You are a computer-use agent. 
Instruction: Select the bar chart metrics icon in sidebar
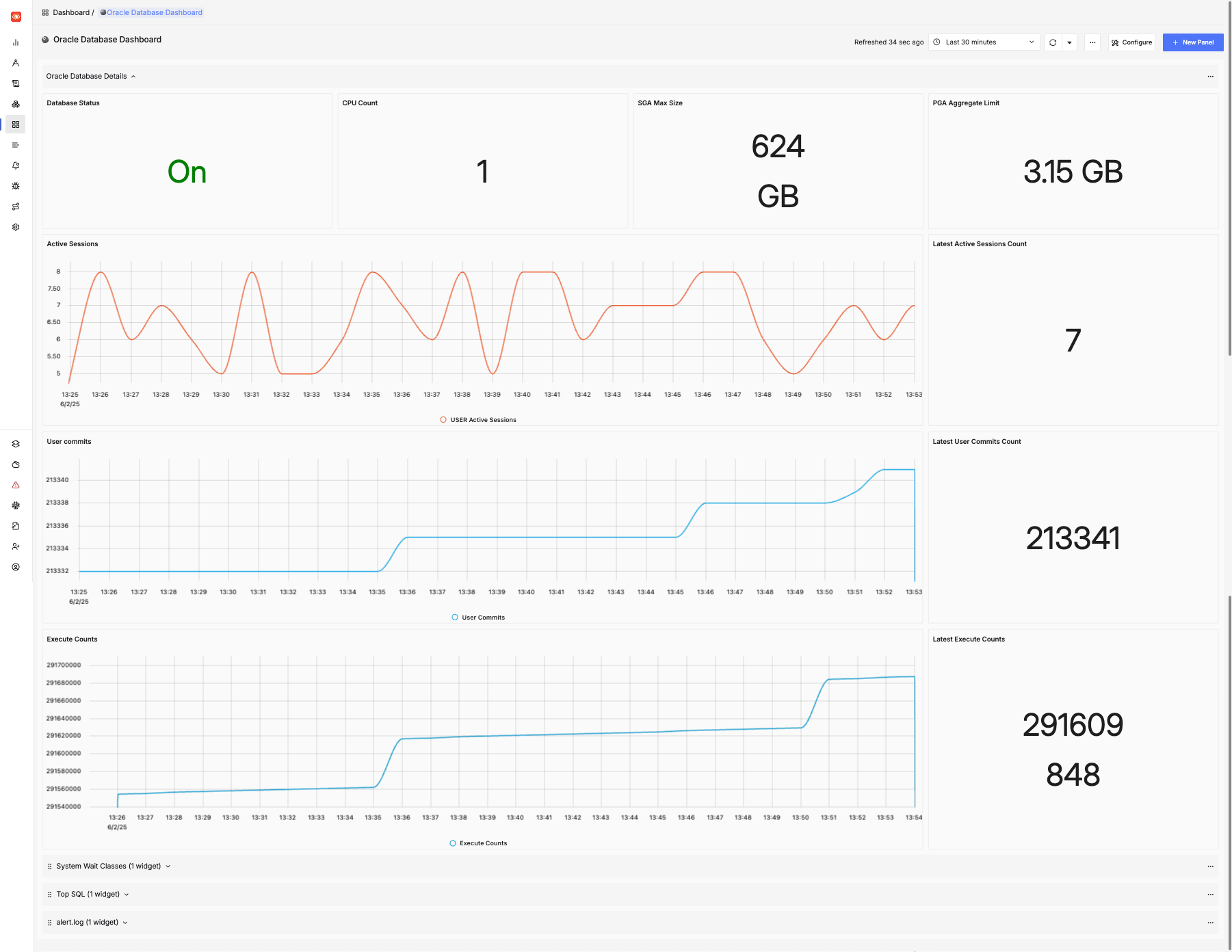16,42
